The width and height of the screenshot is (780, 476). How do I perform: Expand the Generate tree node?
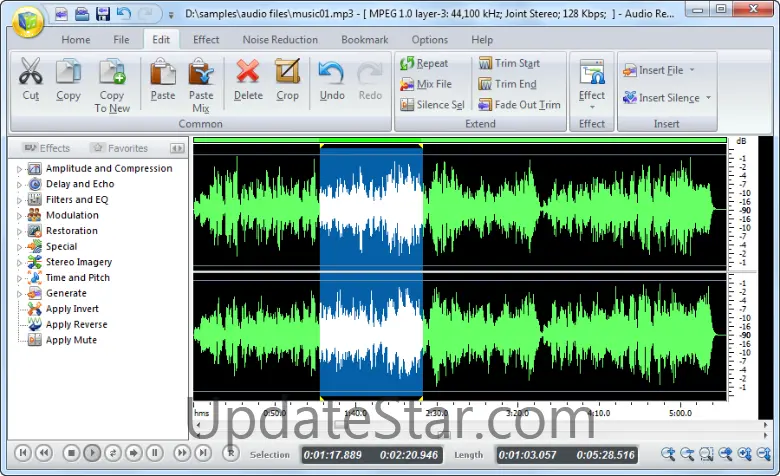click(x=19, y=294)
